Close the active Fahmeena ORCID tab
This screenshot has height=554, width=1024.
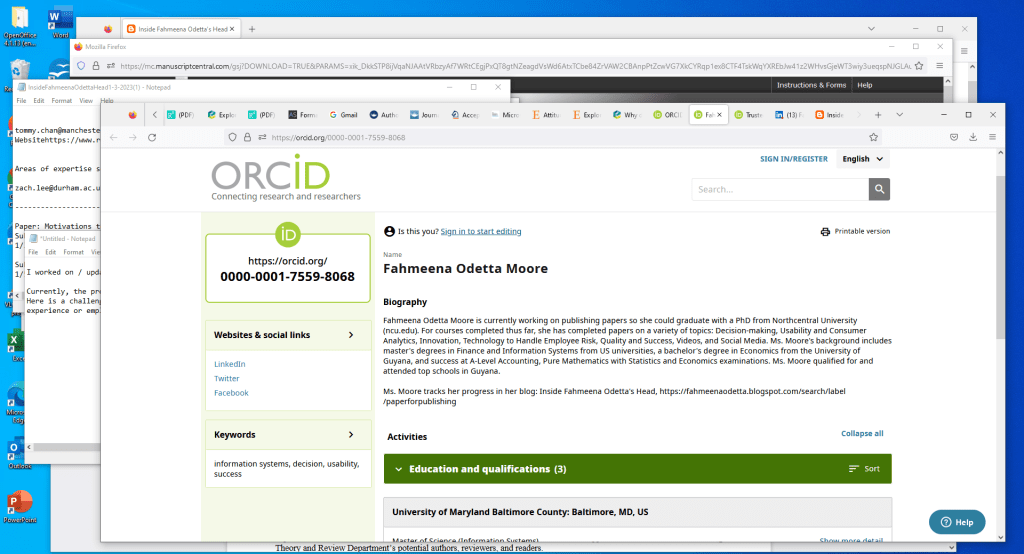tap(720, 115)
